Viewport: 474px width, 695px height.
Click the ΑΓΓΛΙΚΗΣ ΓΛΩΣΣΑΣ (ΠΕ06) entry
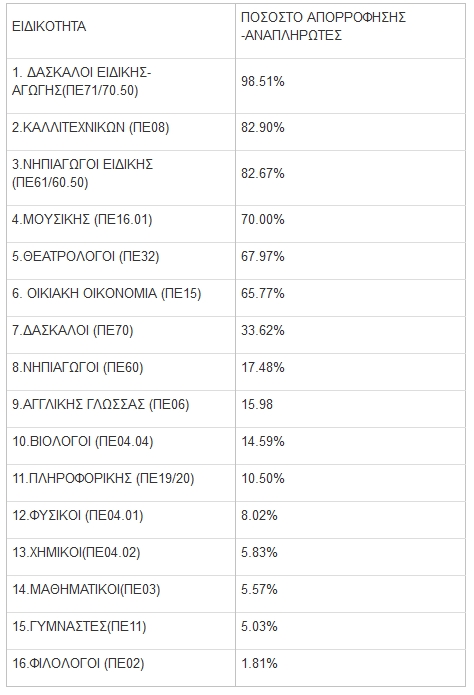[x=101, y=405]
